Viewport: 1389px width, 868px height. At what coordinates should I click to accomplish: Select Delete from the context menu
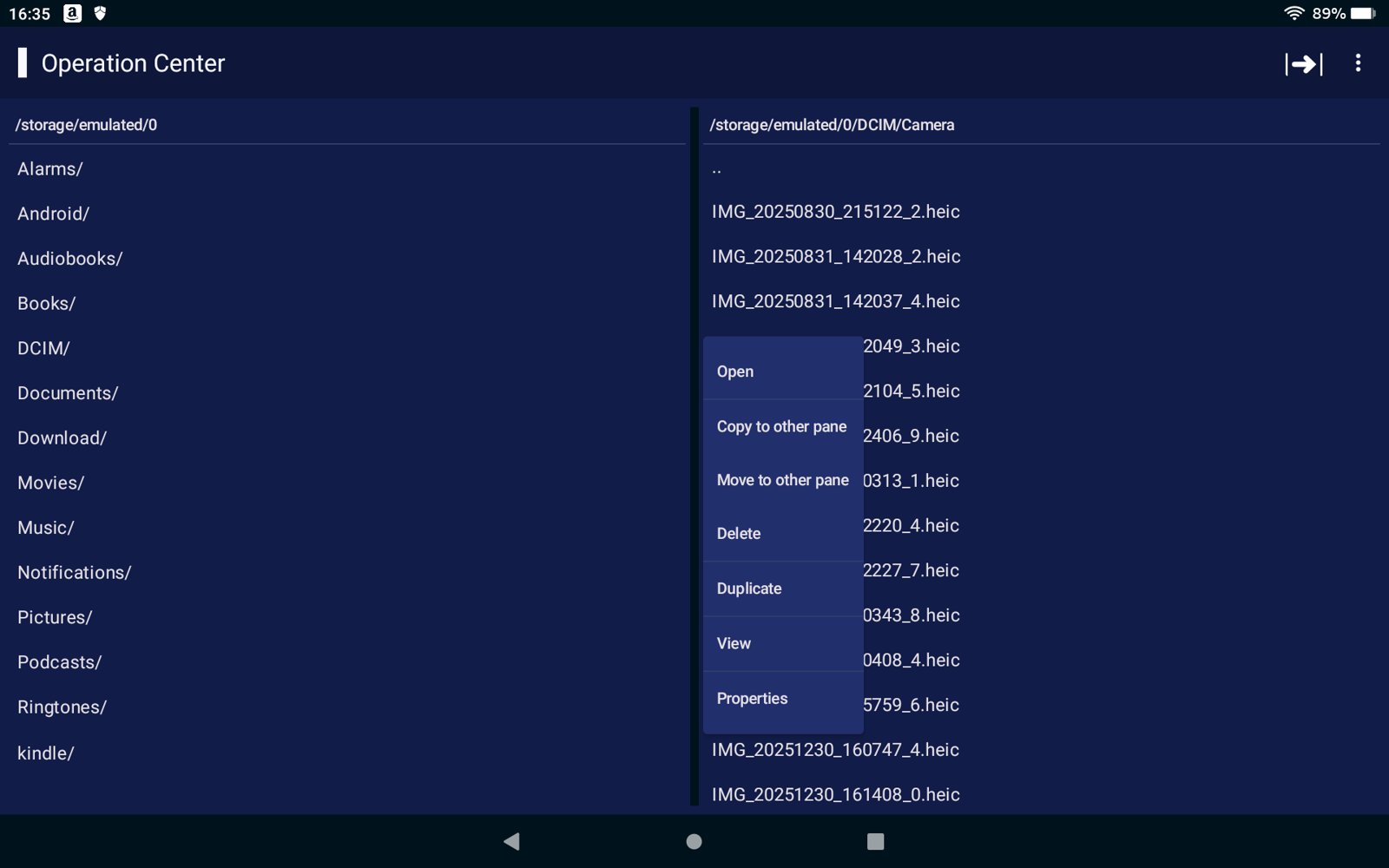(739, 534)
